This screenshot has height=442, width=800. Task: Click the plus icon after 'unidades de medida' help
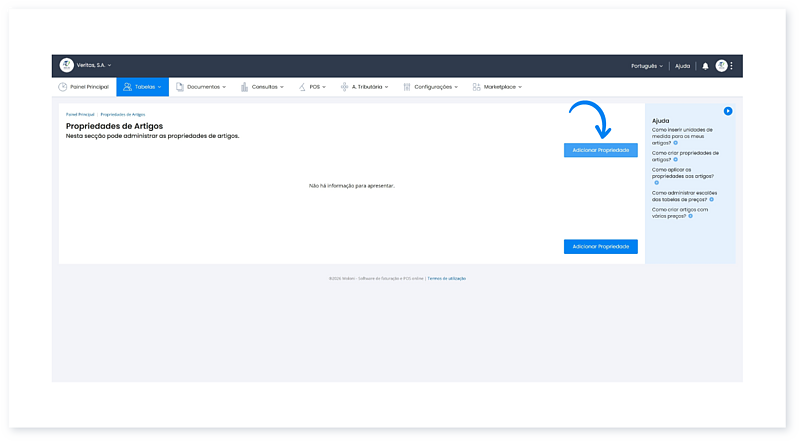(676, 143)
